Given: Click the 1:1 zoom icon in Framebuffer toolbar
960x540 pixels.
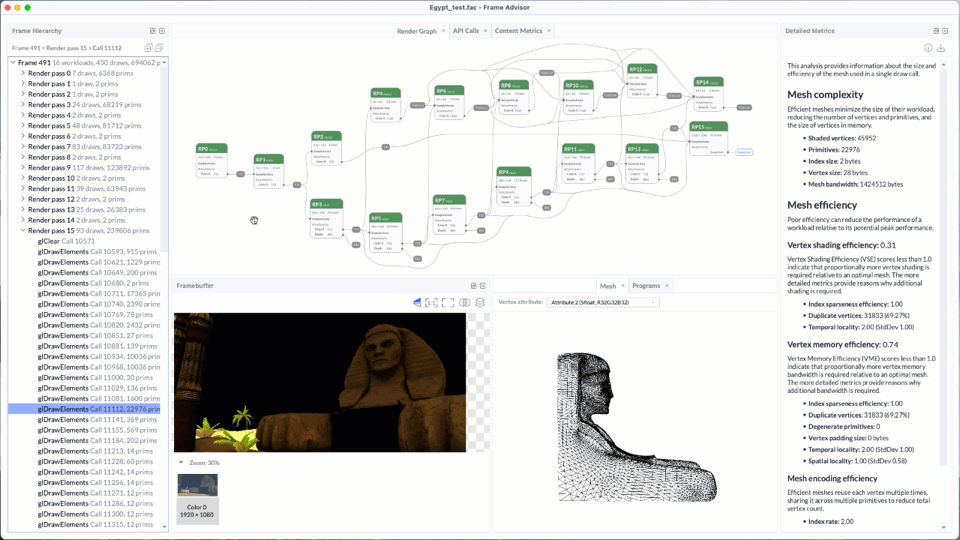Looking at the screenshot, I should pos(432,302).
